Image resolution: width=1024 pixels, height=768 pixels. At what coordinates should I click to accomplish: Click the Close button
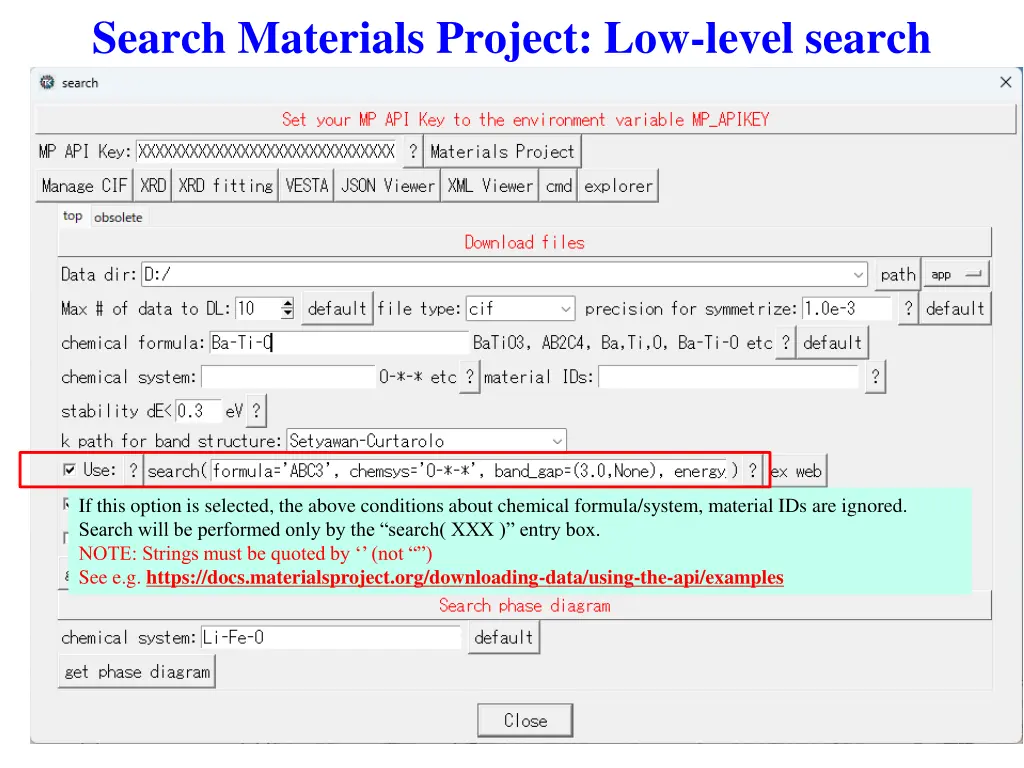pos(525,720)
